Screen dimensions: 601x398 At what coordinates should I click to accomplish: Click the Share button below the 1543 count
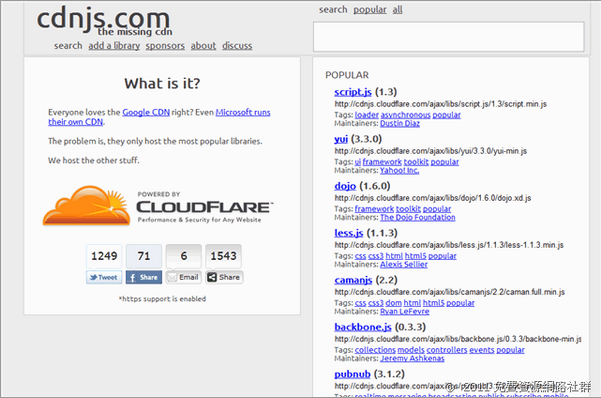224,277
